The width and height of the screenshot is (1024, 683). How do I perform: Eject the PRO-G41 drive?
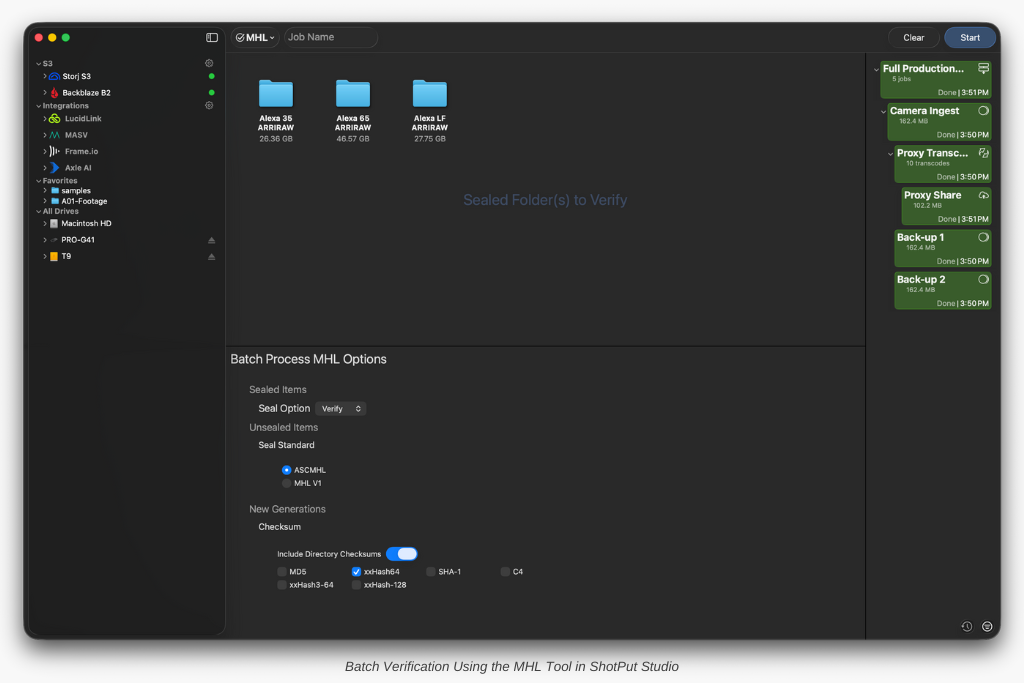(211, 240)
